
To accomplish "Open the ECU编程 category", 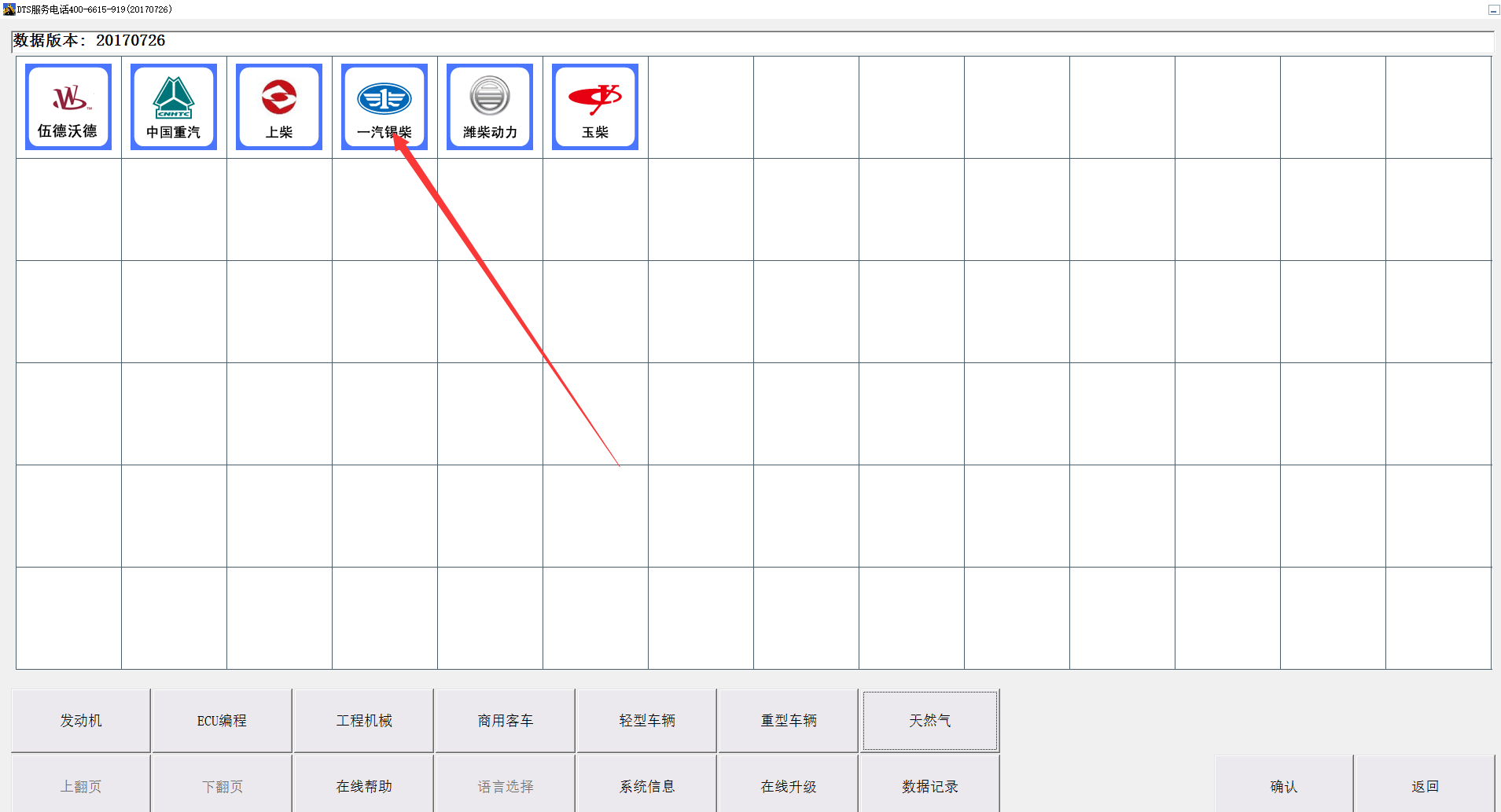I will pyautogui.click(x=222, y=720).
